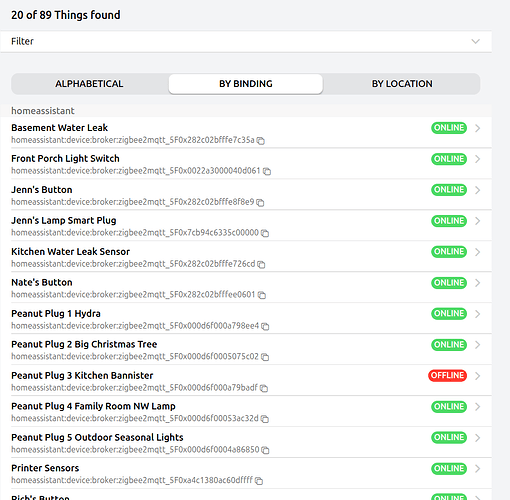Viewport: 510px width, 500px height.
Task: Switch to the Alphabetical tab
Action: (89, 84)
